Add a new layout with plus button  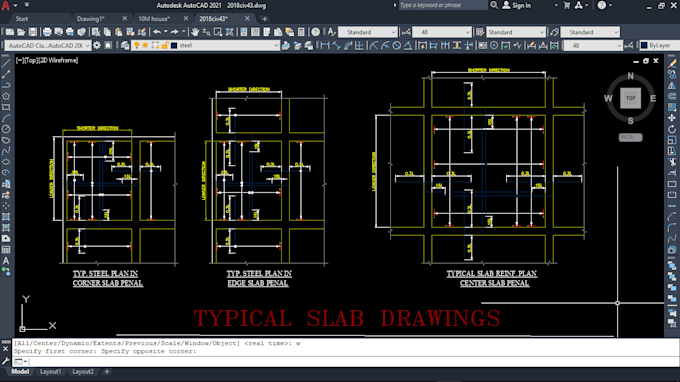(x=107, y=372)
